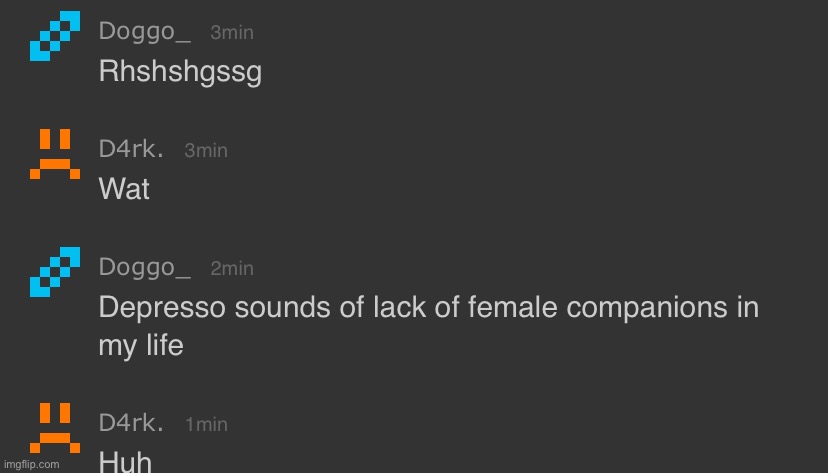Click the "my life" line of text
The image size is (828, 473).
141,346
